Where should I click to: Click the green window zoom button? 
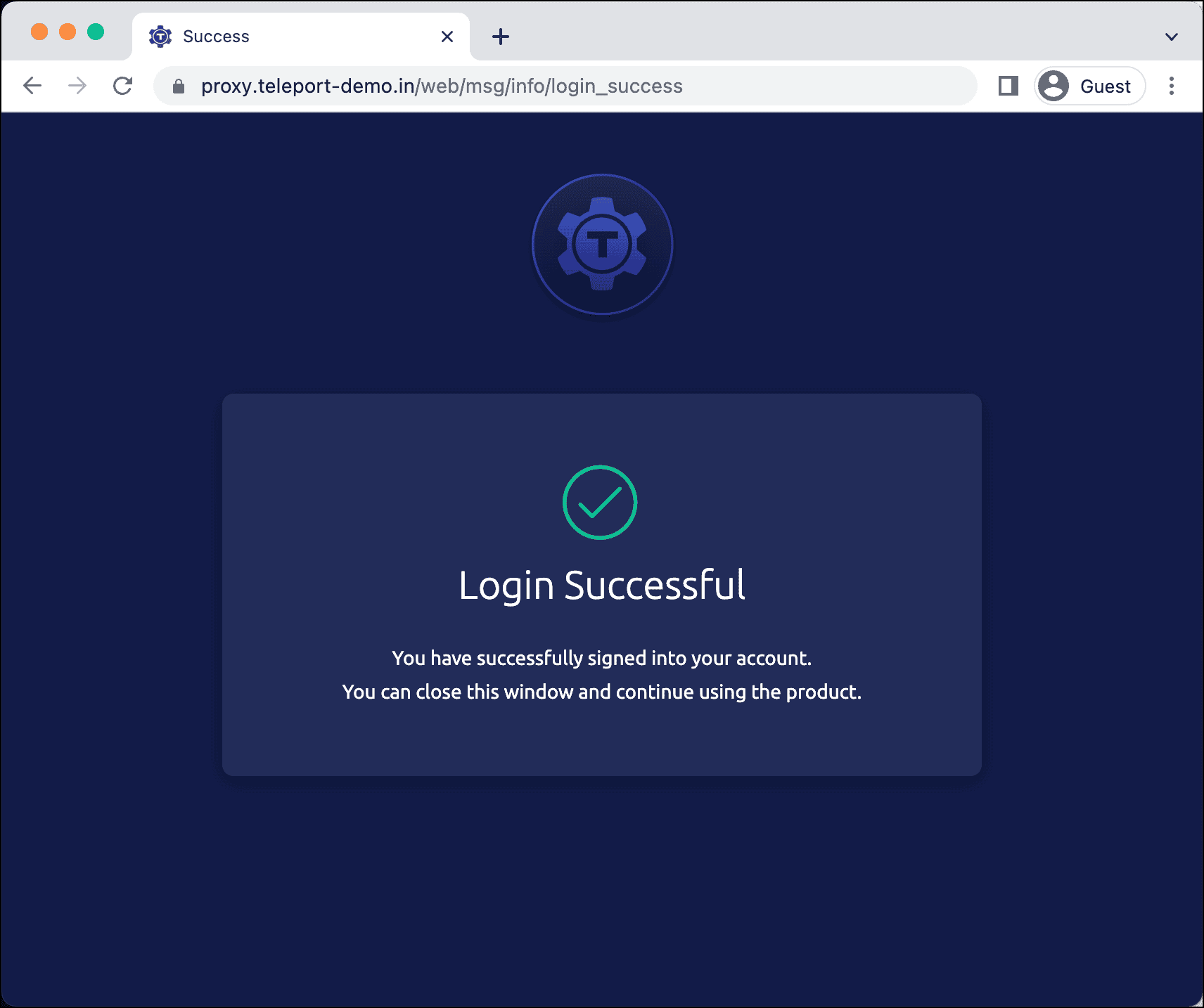click(x=96, y=32)
